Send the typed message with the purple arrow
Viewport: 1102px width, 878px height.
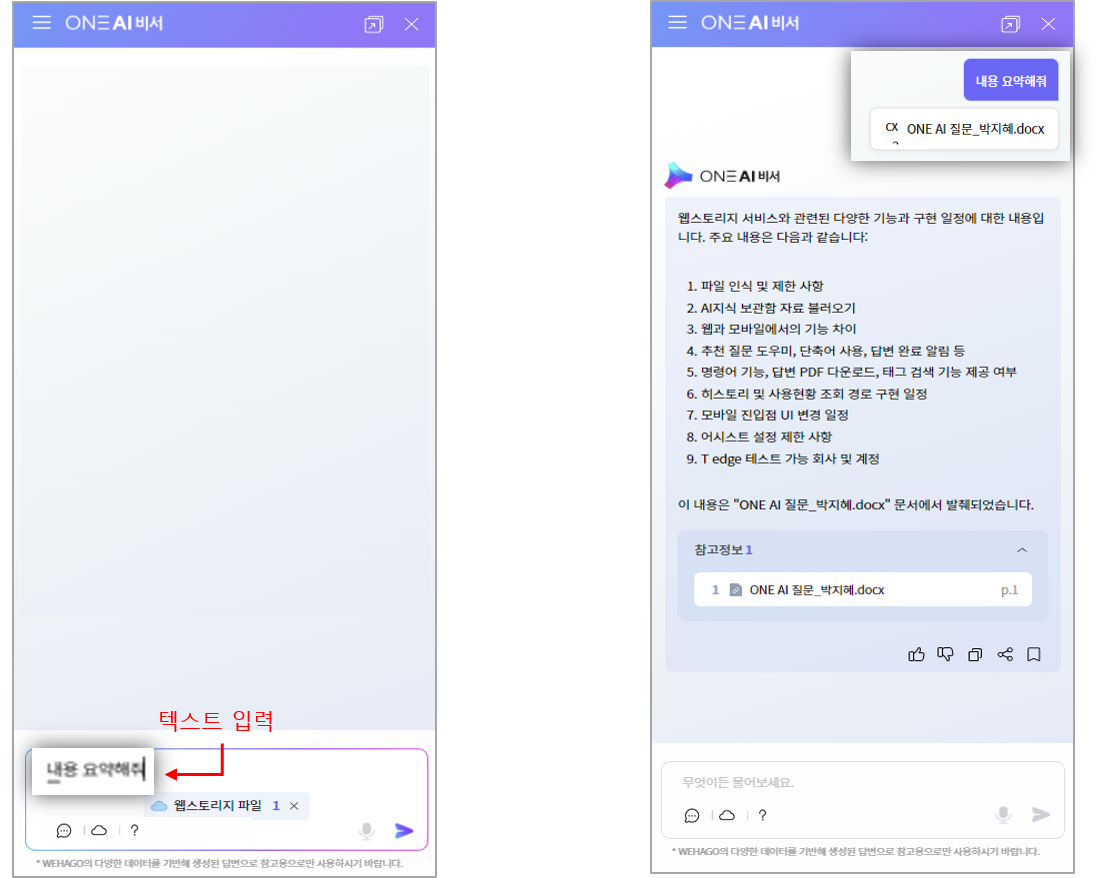404,831
